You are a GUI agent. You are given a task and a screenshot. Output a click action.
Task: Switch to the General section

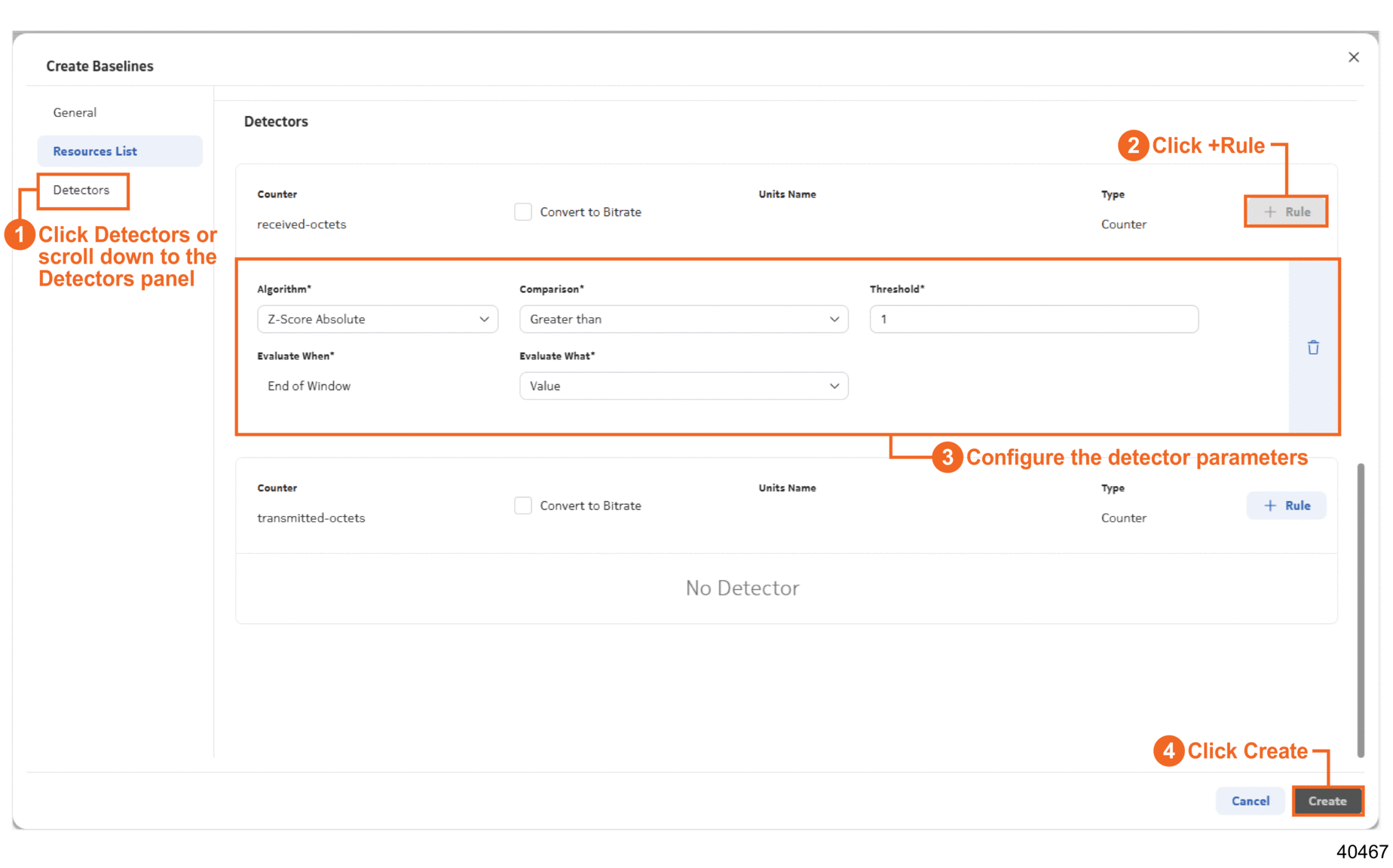click(x=75, y=112)
